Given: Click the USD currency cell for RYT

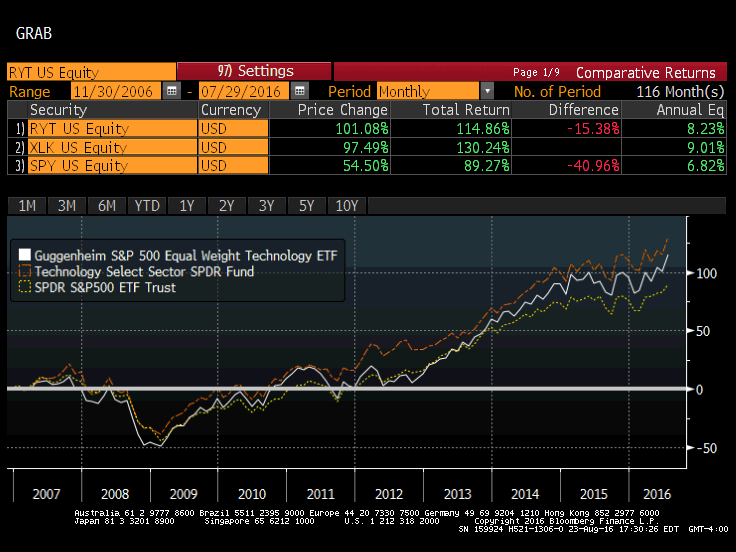Looking at the screenshot, I should (234, 128).
